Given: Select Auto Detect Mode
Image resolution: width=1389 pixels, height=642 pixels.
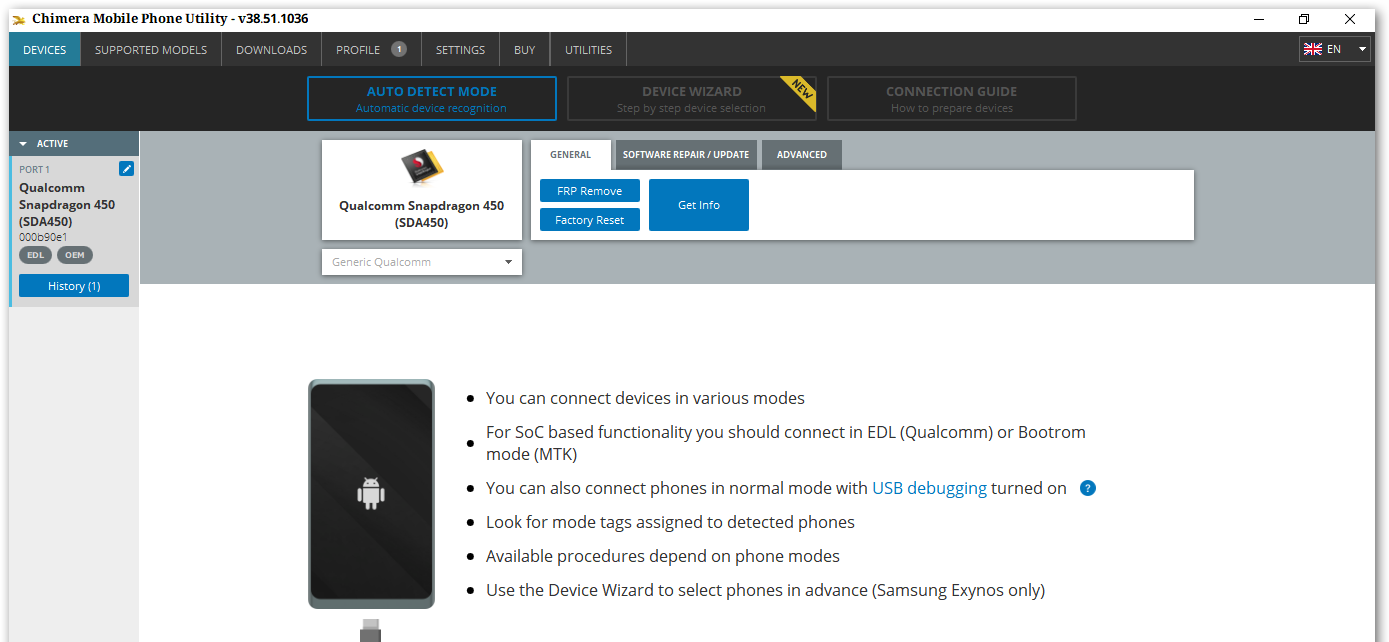Looking at the screenshot, I should (432, 99).
